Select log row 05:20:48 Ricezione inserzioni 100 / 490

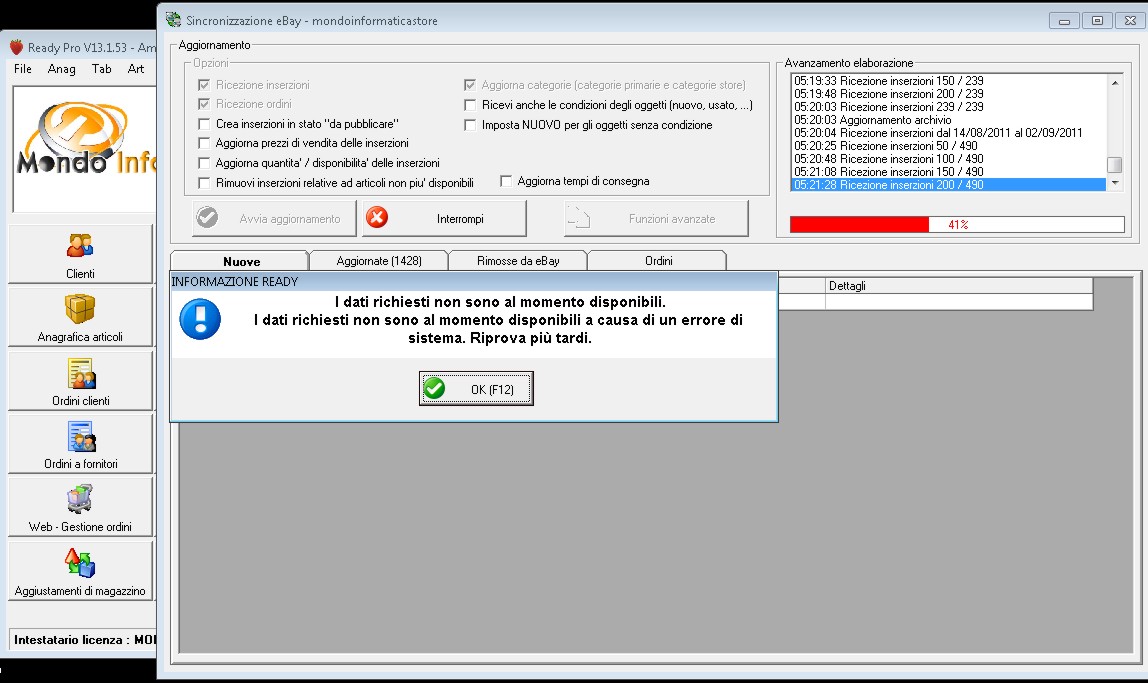coord(948,159)
